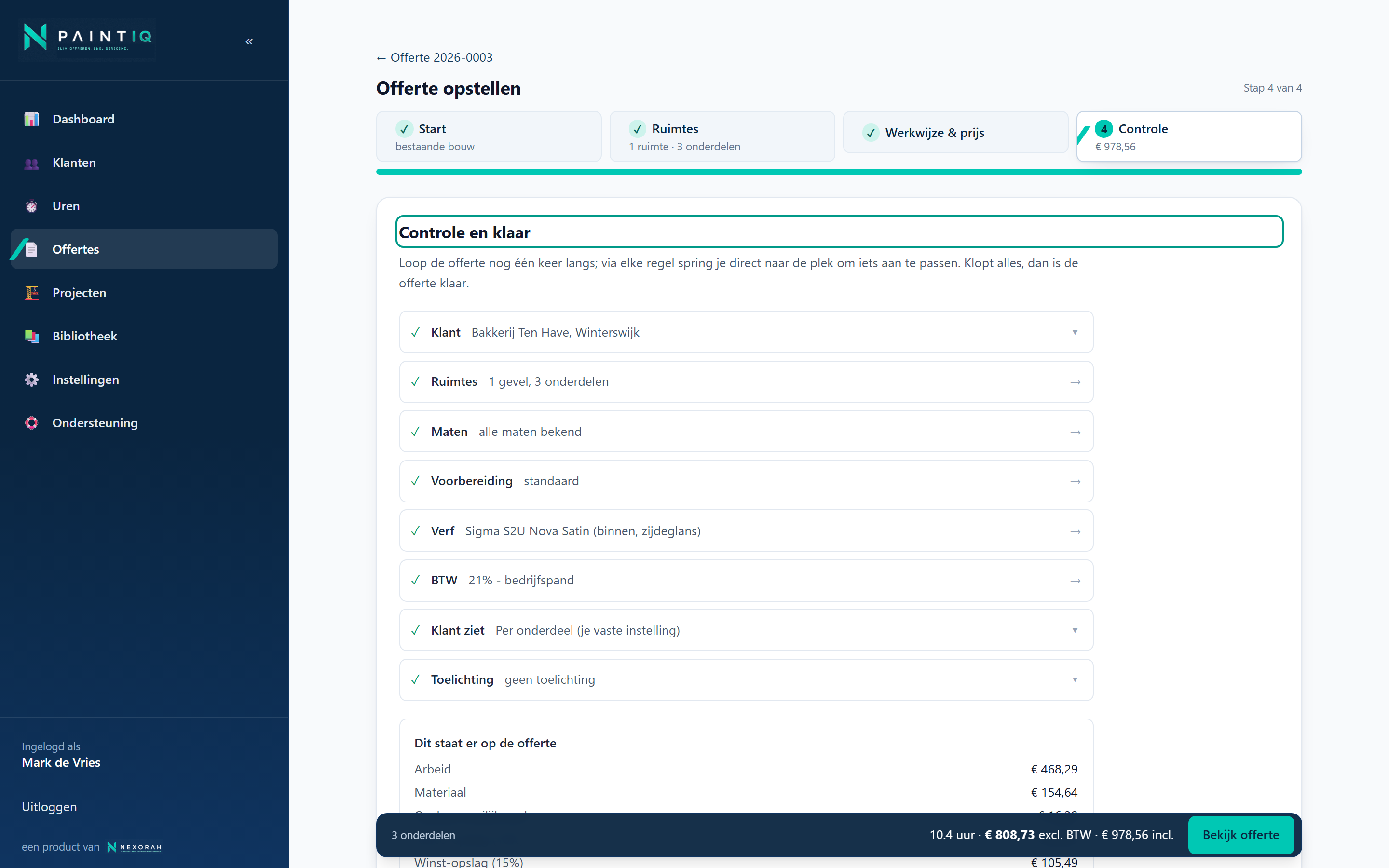Click Uitloggen to log out
This screenshot has width=1389, height=868.
49,807
